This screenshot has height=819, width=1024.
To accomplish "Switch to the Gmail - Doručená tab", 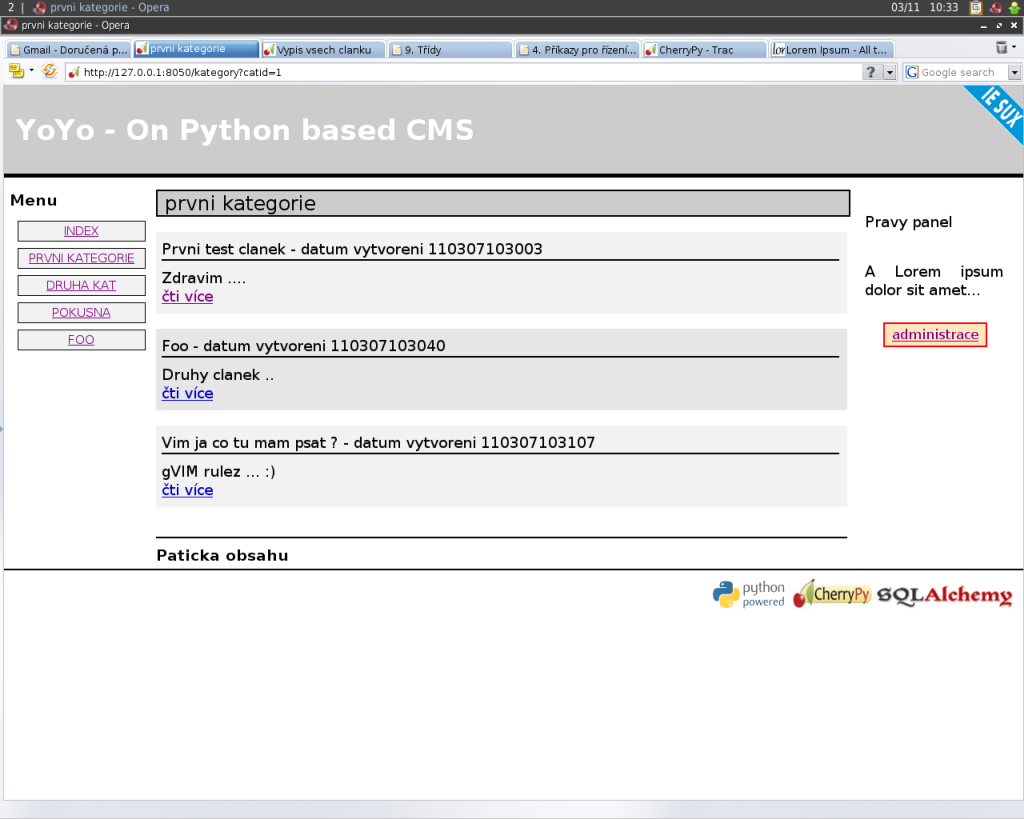I will tap(68, 50).
